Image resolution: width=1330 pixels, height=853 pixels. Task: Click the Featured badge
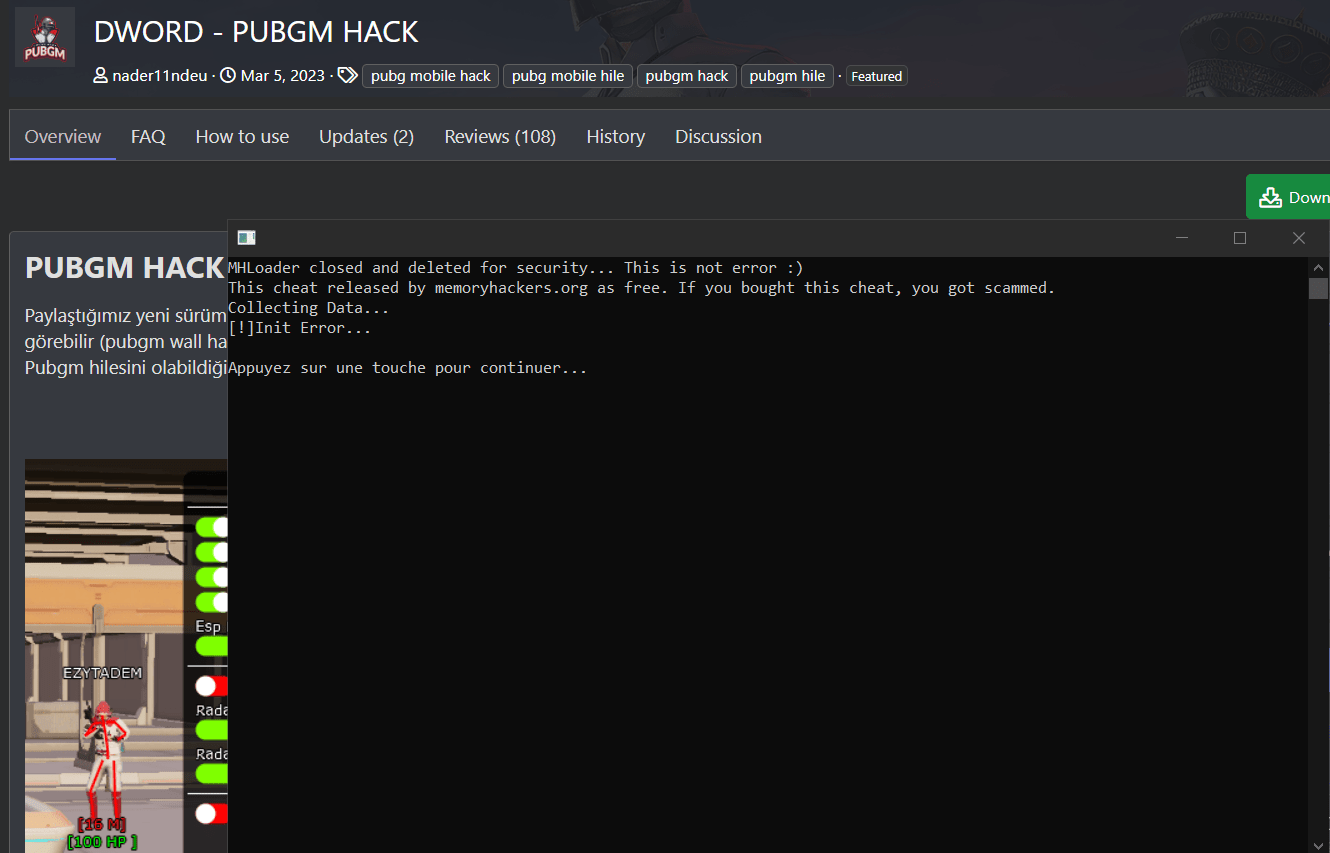(877, 76)
